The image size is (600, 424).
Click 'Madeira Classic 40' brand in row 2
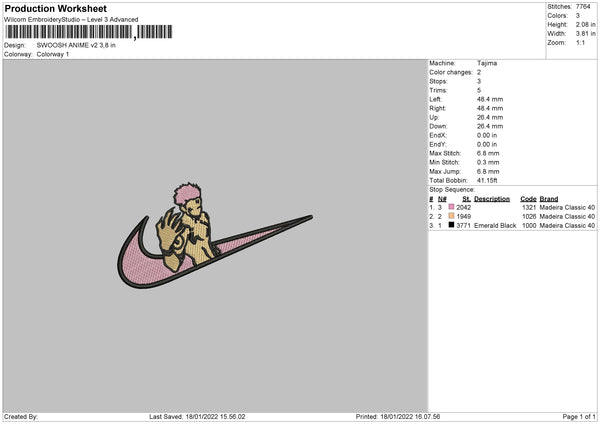[567, 217]
